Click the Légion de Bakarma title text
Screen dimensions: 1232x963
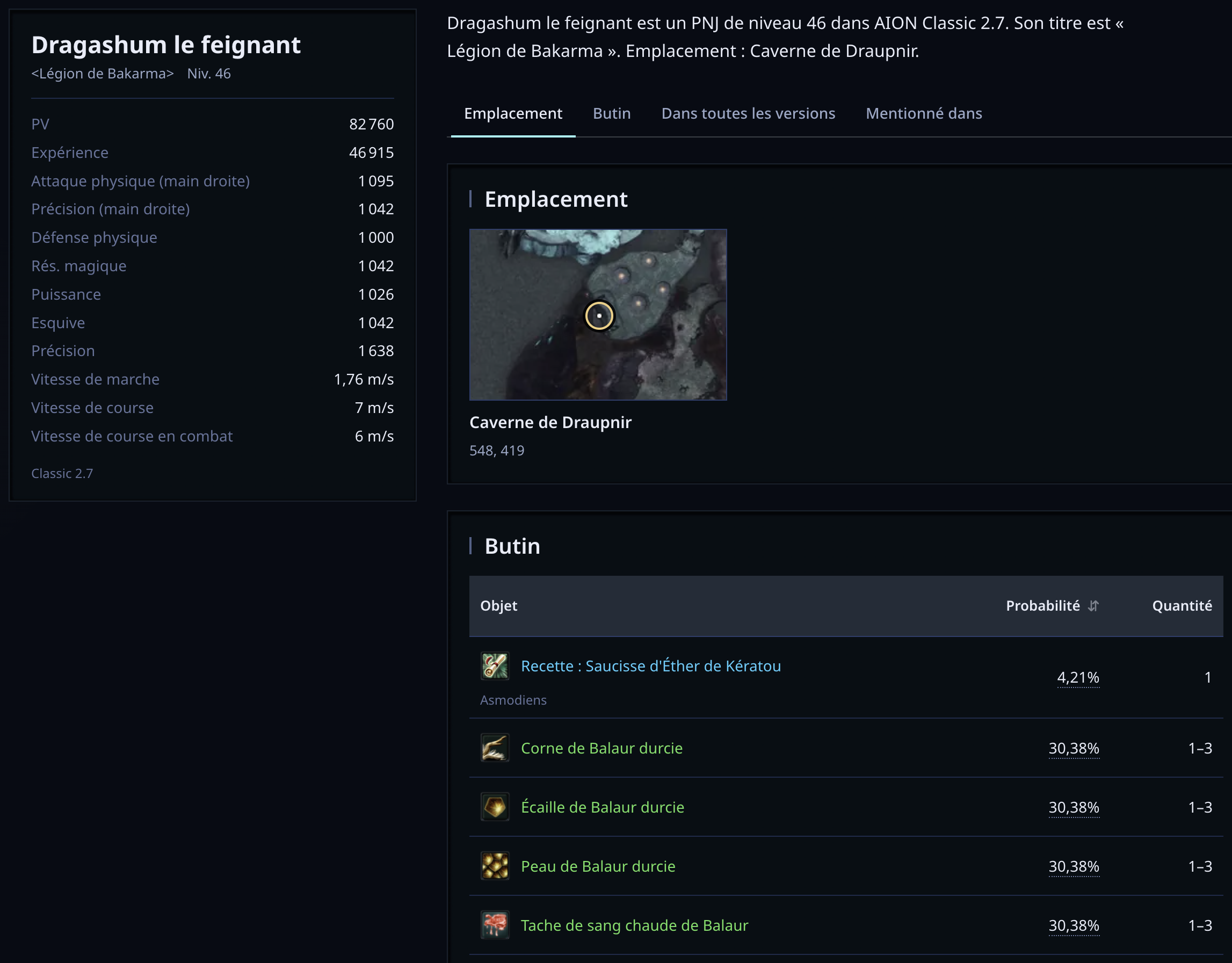click(103, 74)
